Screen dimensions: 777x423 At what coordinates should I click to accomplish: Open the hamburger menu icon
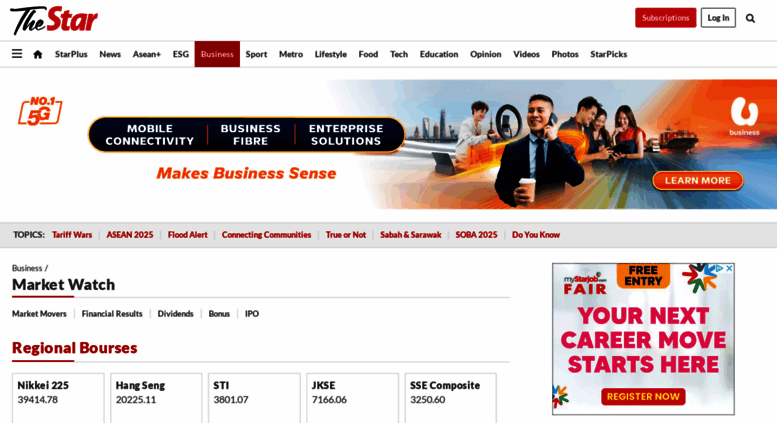(17, 53)
